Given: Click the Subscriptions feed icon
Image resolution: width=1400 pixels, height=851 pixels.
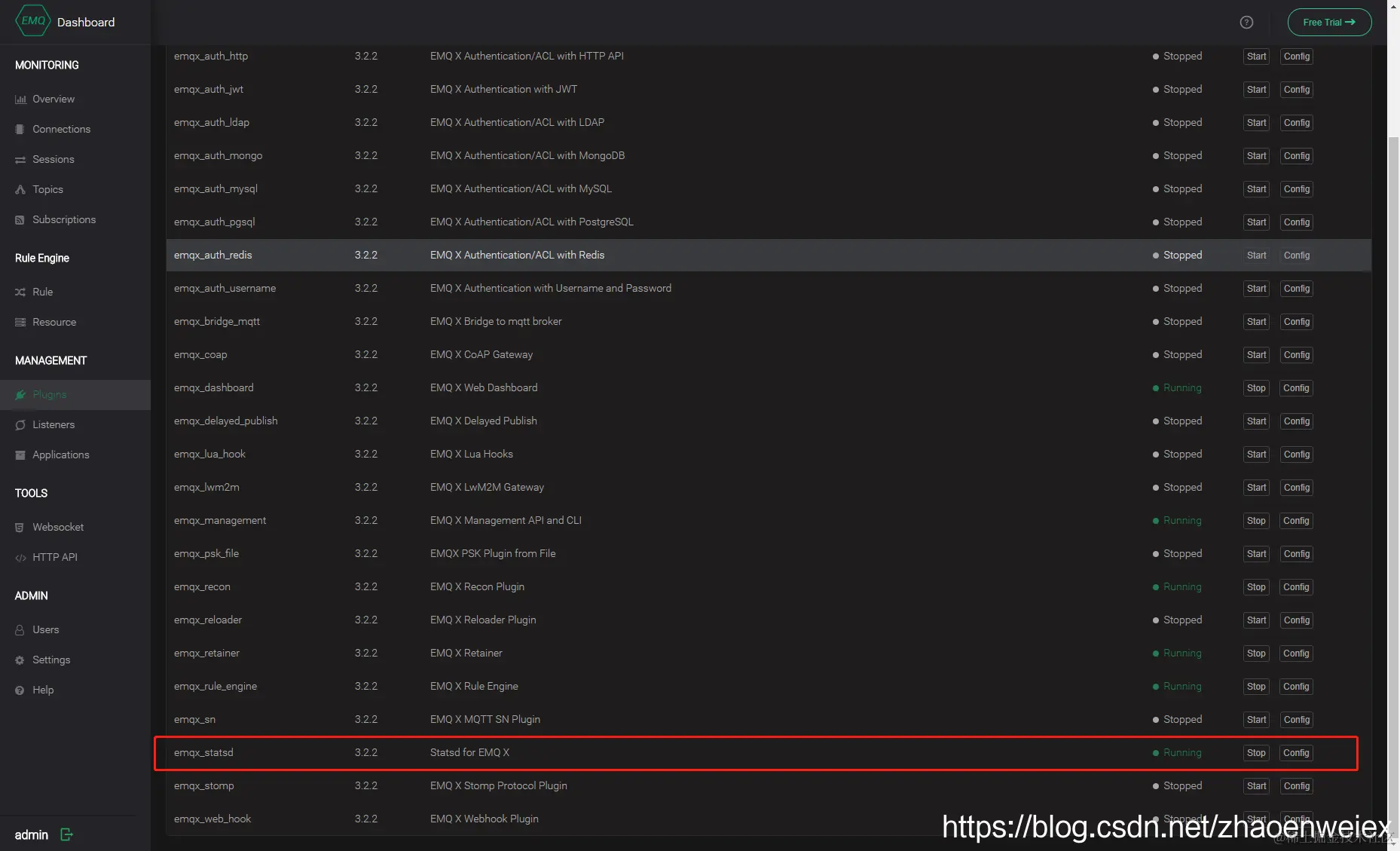Looking at the screenshot, I should coord(20,220).
